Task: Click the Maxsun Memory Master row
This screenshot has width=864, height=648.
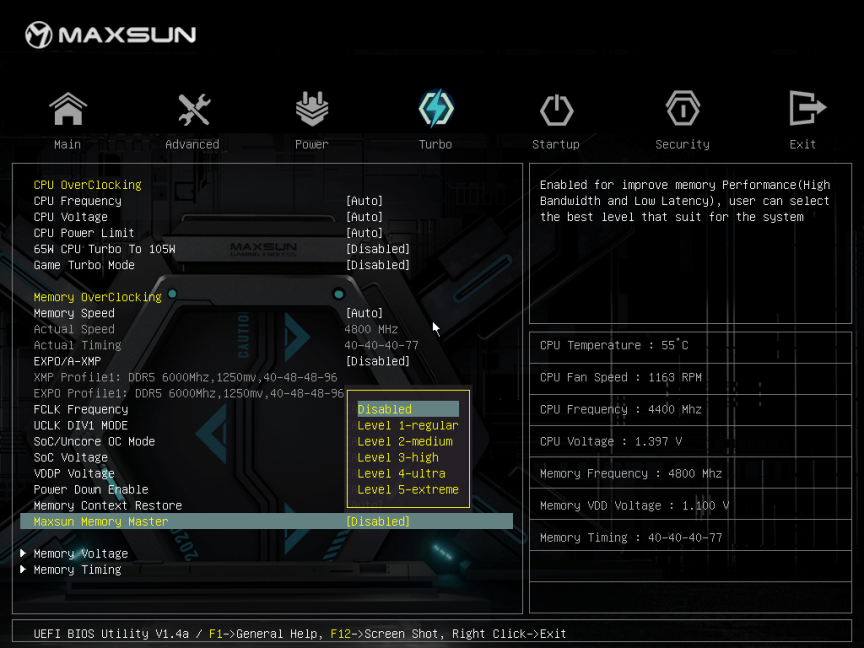Action: point(101,521)
